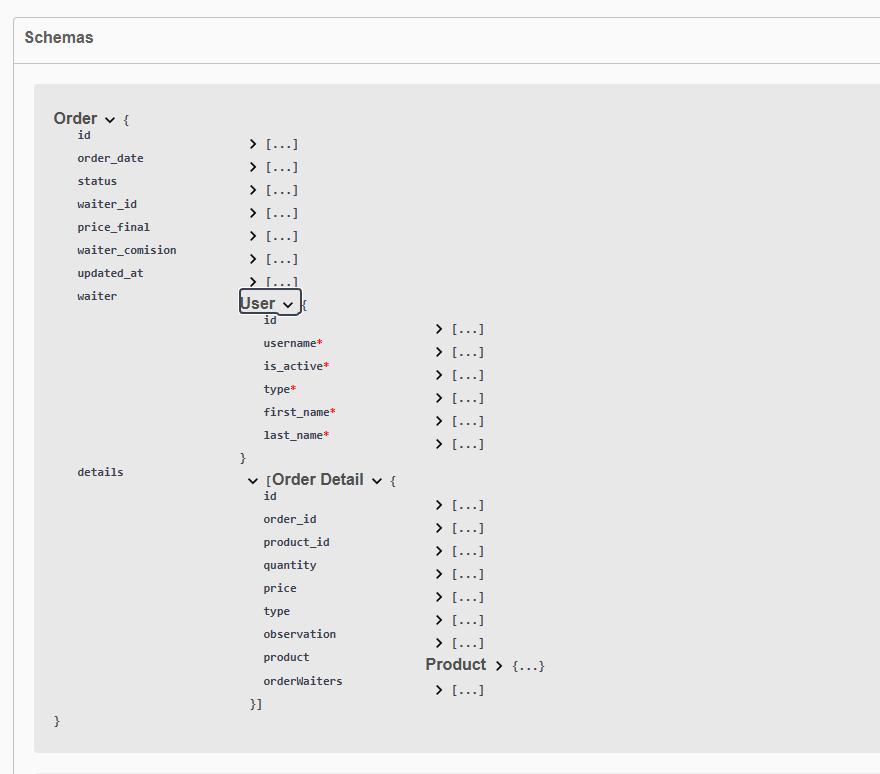Collapse the Order Detail model chevron

coord(377,481)
